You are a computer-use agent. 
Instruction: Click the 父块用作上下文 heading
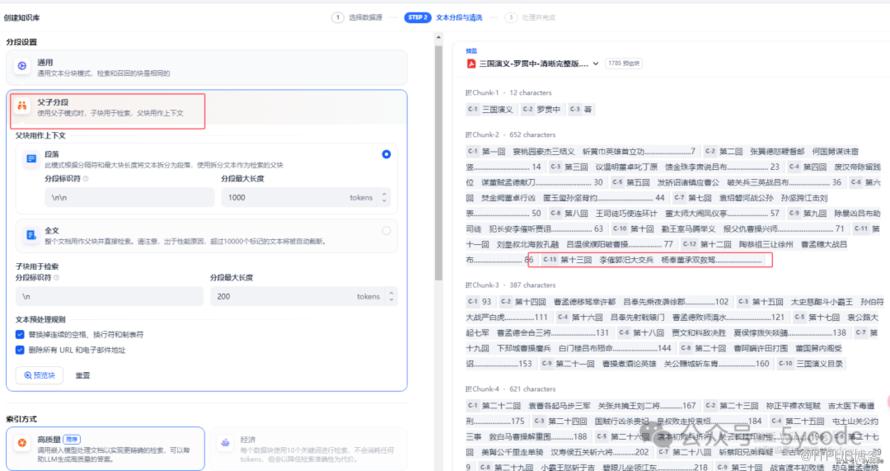40,136
